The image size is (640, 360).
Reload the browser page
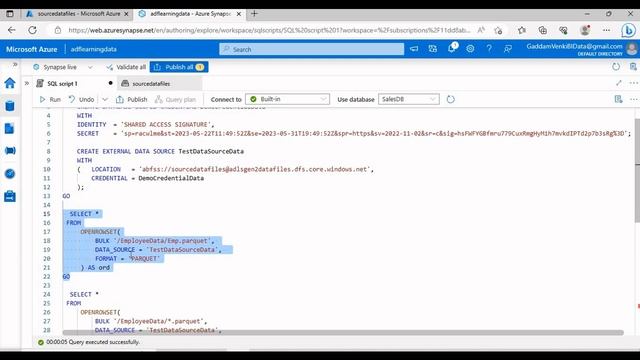[x=32, y=30]
